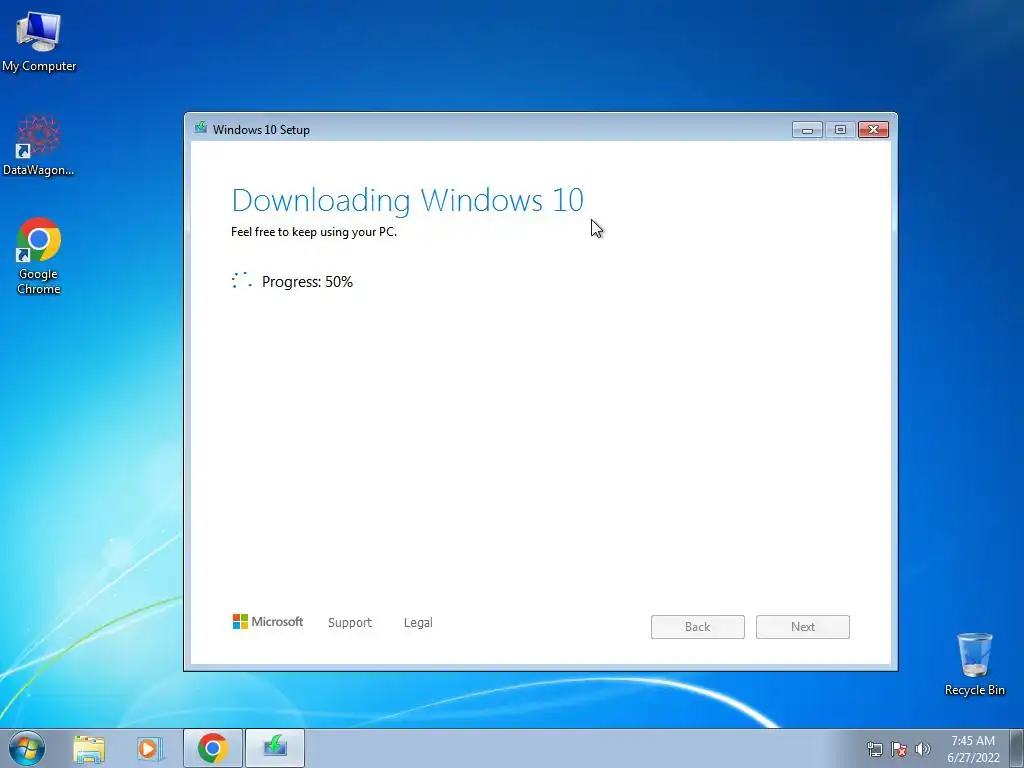Image resolution: width=1024 pixels, height=768 pixels.
Task: Open the Action Center flag icon
Action: [x=899, y=749]
